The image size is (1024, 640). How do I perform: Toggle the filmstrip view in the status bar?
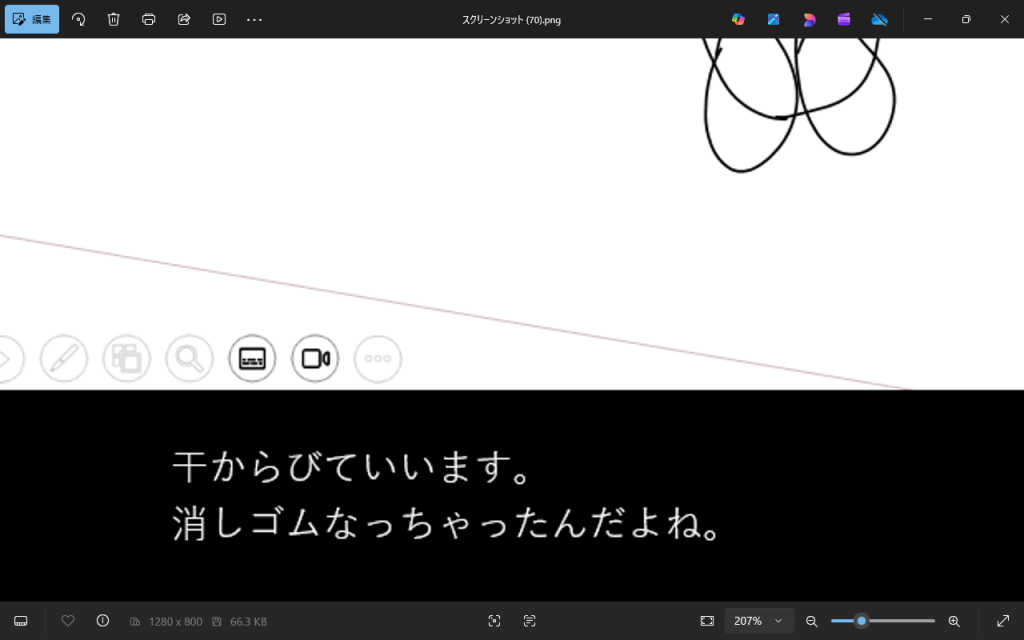pyautogui.click(x=20, y=621)
